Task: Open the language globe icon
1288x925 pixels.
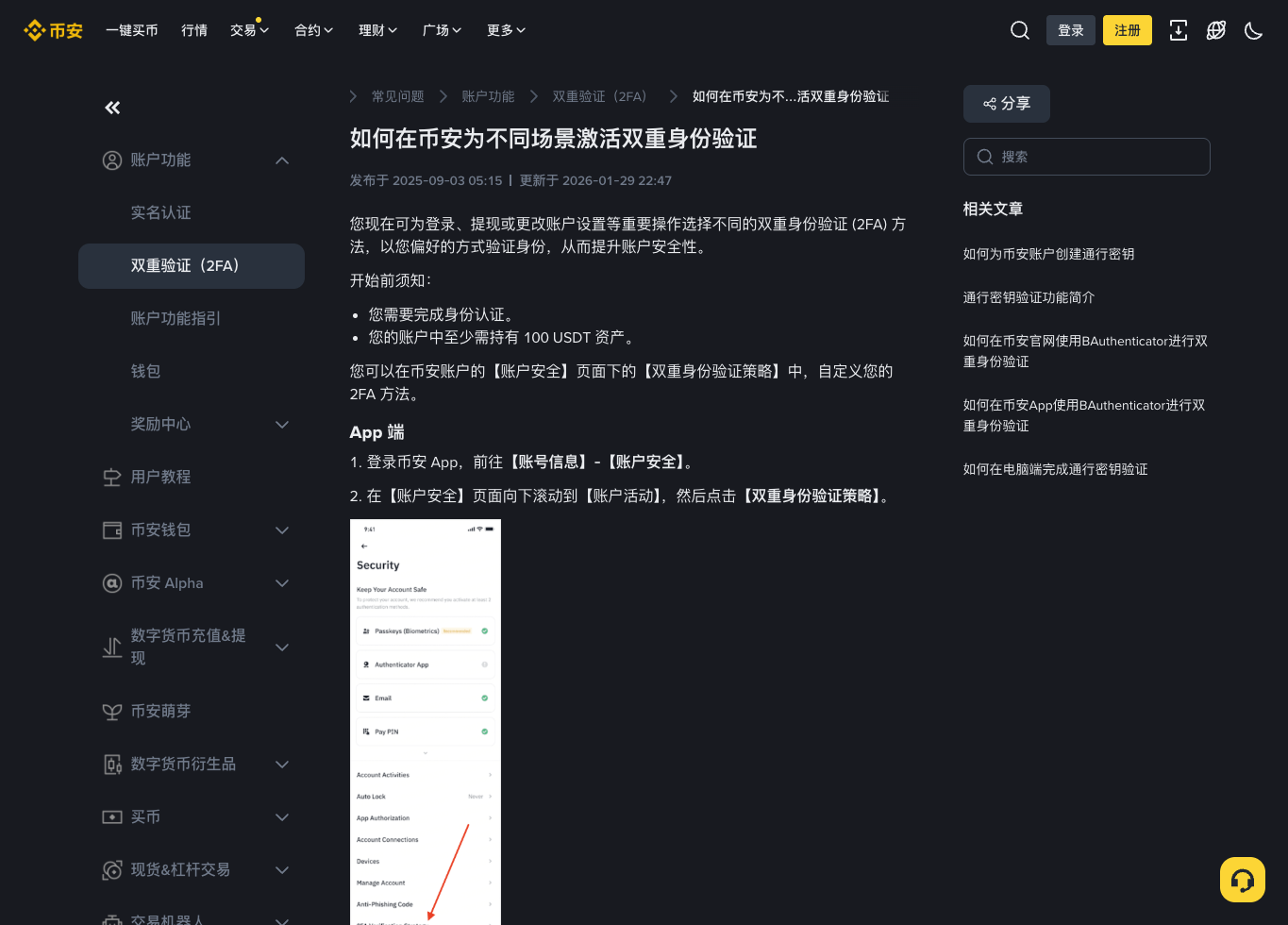Action: click(1216, 30)
